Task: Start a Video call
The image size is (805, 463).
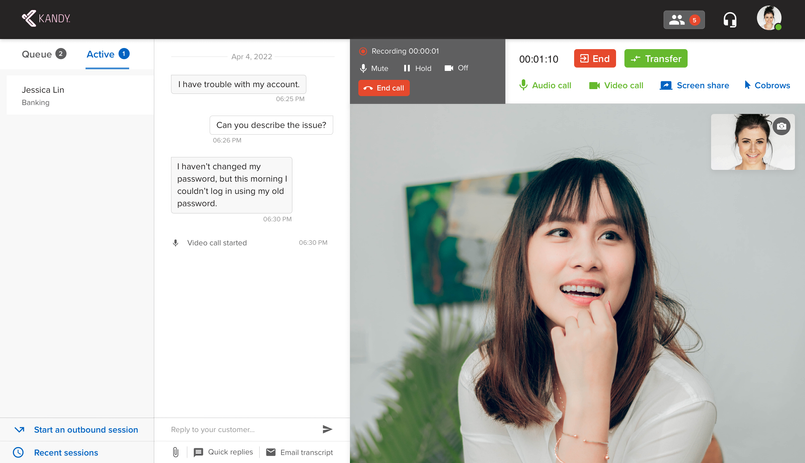Action: (x=616, y=85)
